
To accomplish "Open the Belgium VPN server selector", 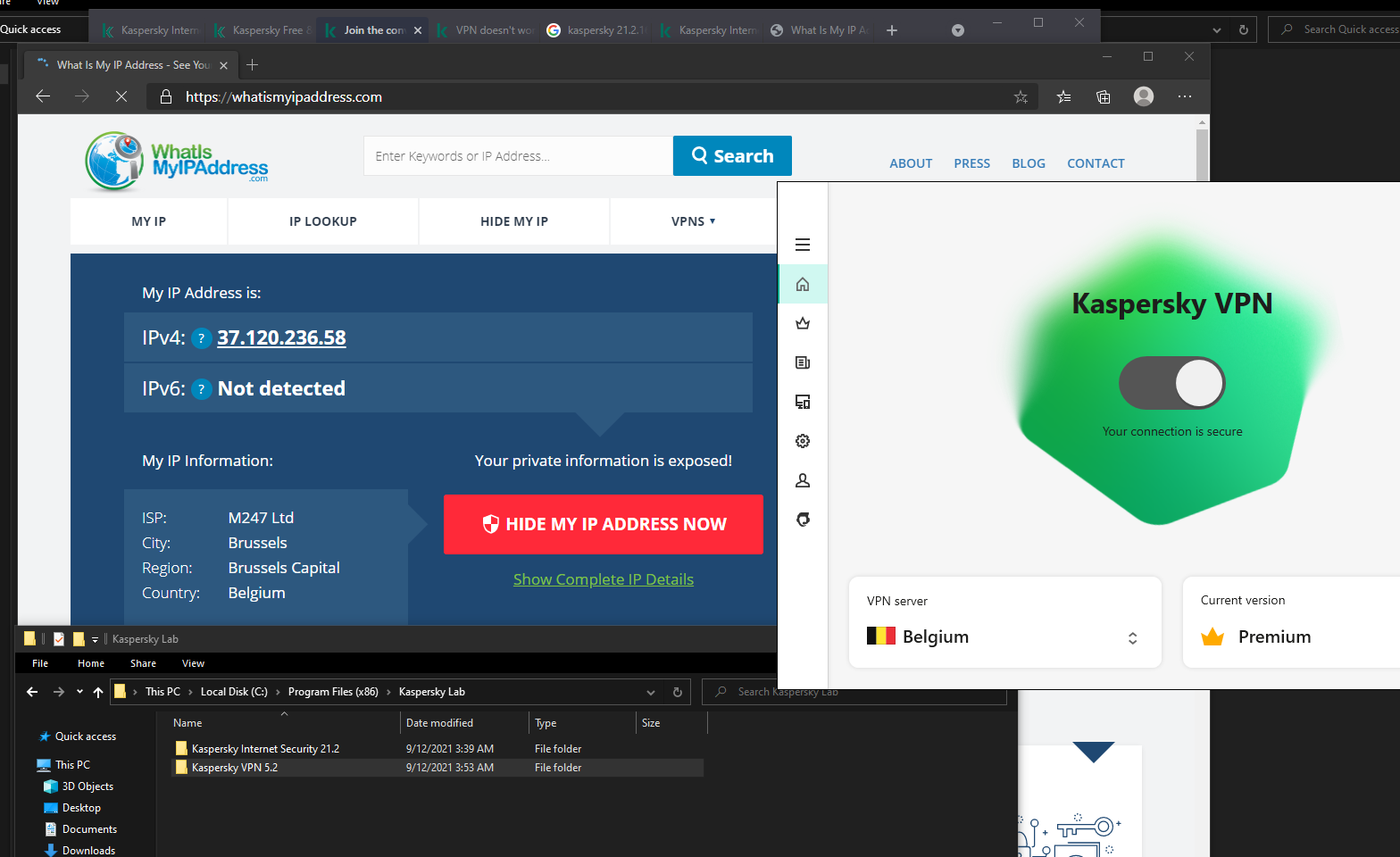I will 1005,622.
